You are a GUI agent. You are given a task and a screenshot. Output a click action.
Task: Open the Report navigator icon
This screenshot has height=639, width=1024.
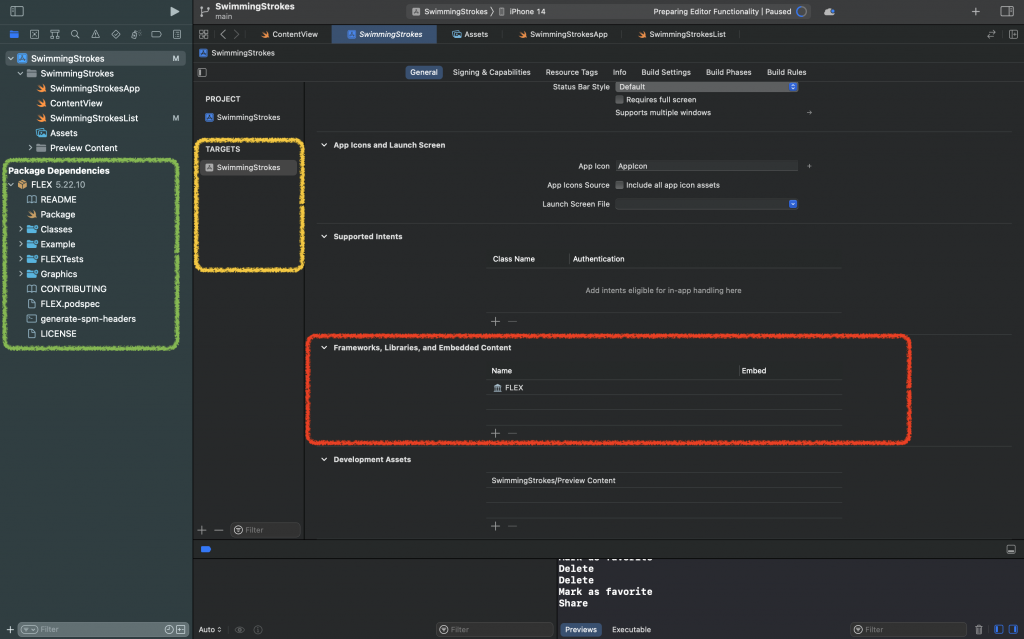[x=177, y=34]
